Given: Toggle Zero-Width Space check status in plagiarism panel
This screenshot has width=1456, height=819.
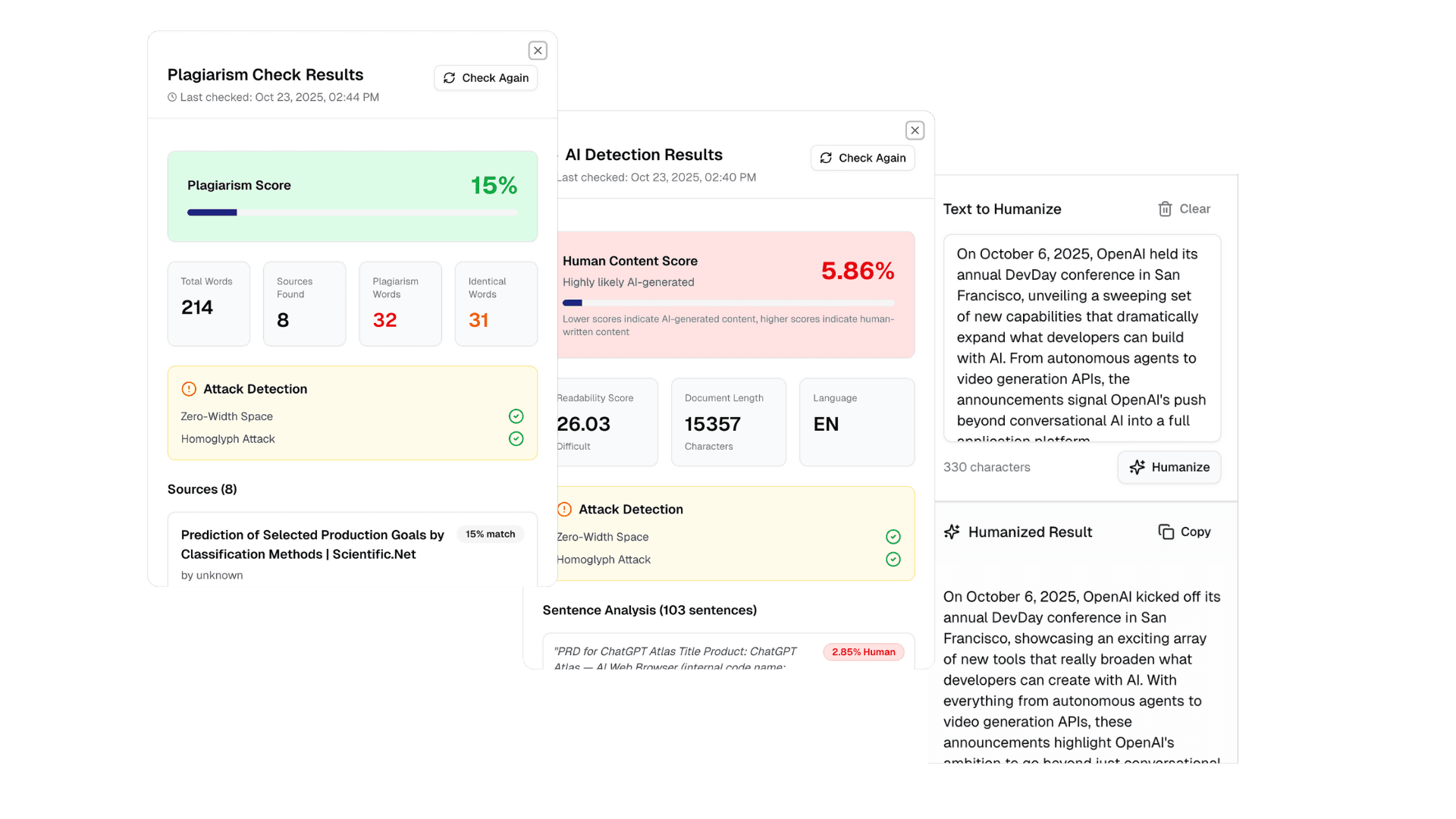Looking at the screenshot, I should tap(516, 416).
